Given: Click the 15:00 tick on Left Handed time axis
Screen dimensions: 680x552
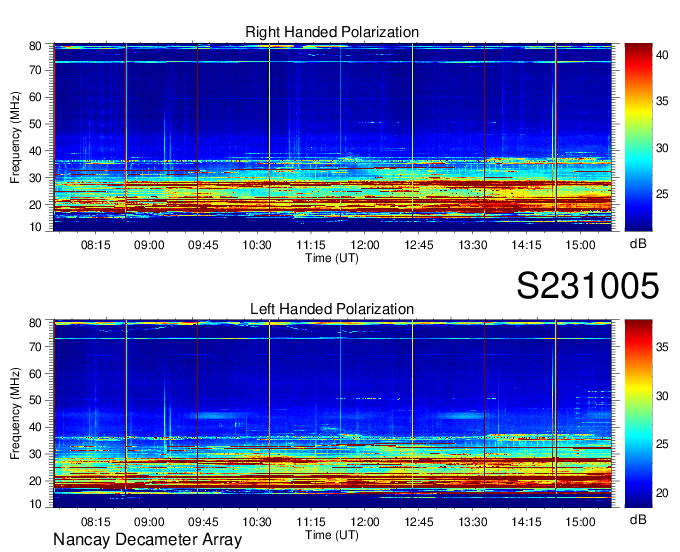Looking at the screenshot, I should (580, 522).
